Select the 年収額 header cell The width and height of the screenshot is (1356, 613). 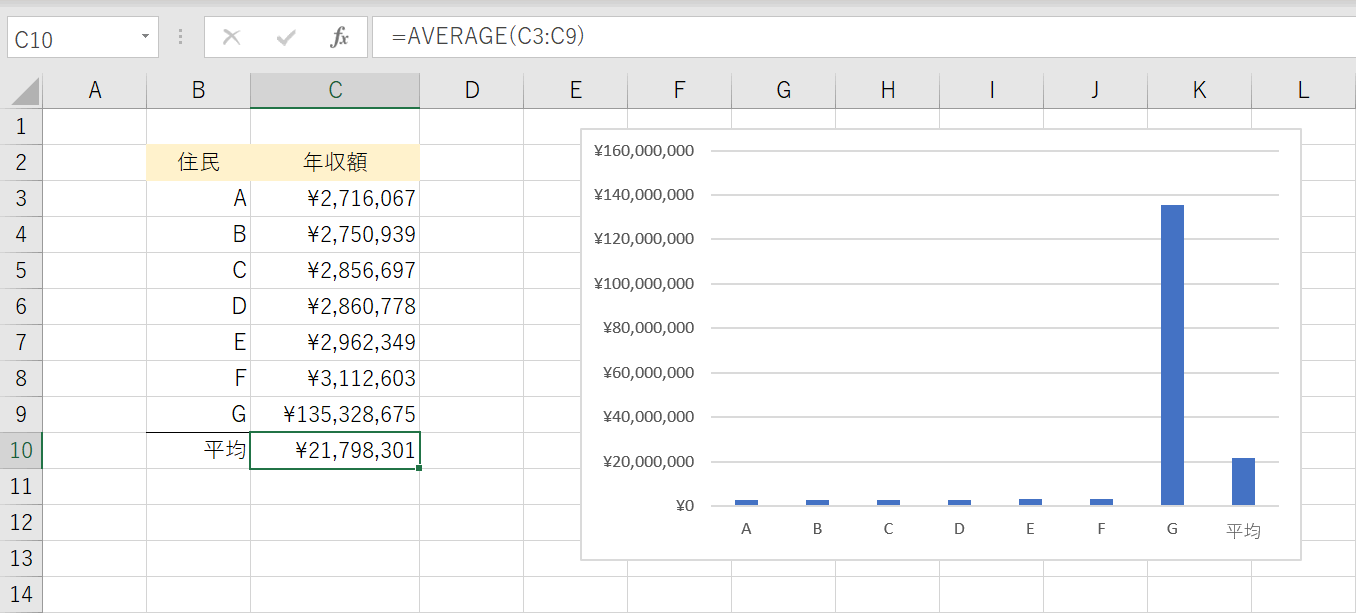click(x=335, y=162)
